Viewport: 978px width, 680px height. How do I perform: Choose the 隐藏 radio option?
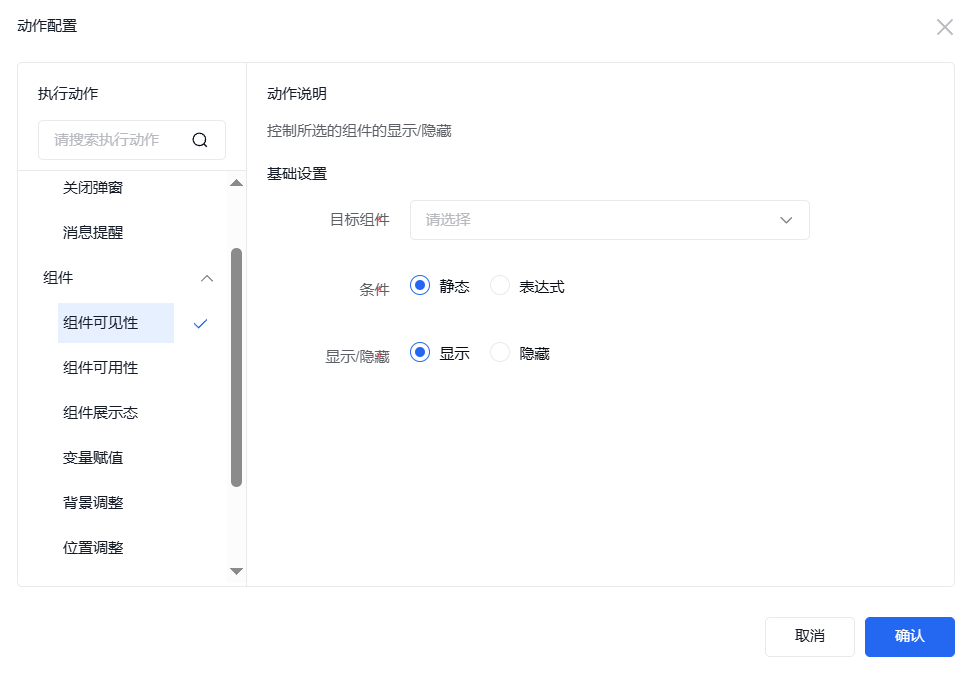(x=500, y=353)
